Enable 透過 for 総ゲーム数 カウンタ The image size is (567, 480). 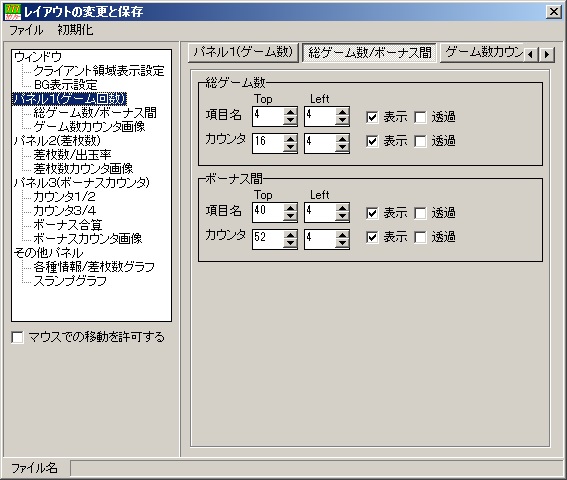(x=420, y=141)
